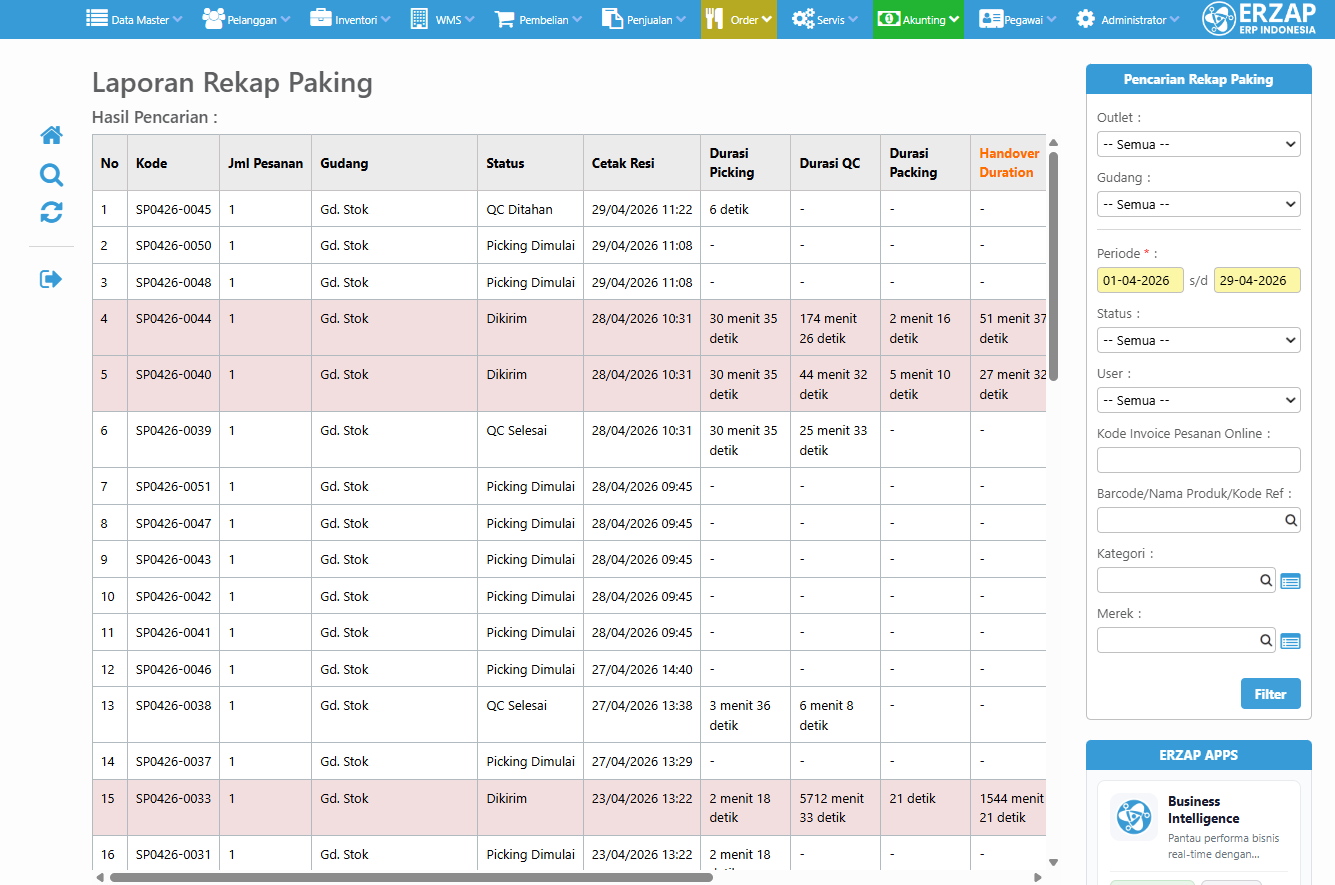Expand Pelanggan menu chevron

coord(285,19)
